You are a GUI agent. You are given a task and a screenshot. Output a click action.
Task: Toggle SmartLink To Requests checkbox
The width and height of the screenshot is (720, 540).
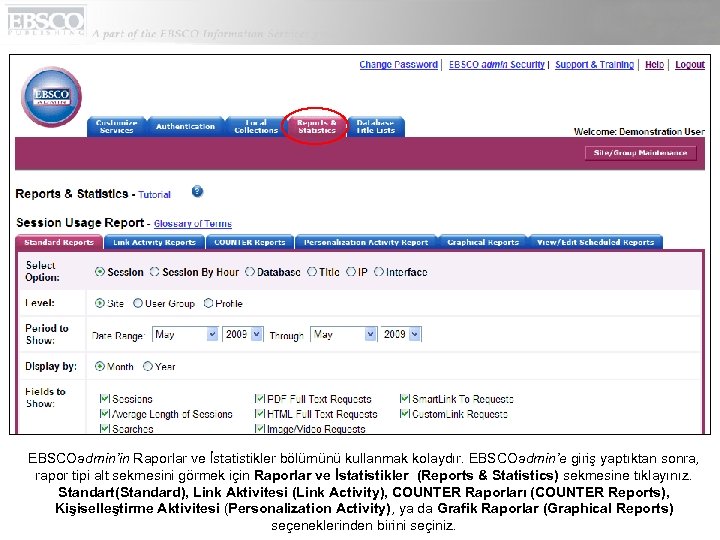[x=405, y=398]
